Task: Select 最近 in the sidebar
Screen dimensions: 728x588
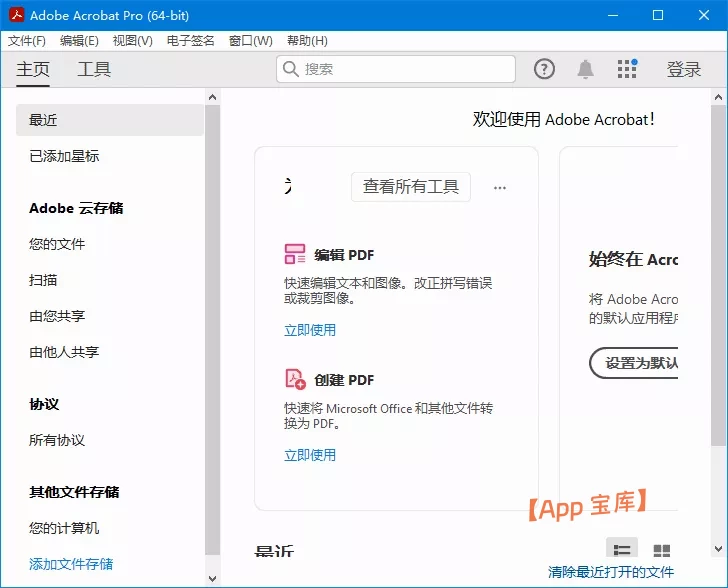Action: [110, 120]
